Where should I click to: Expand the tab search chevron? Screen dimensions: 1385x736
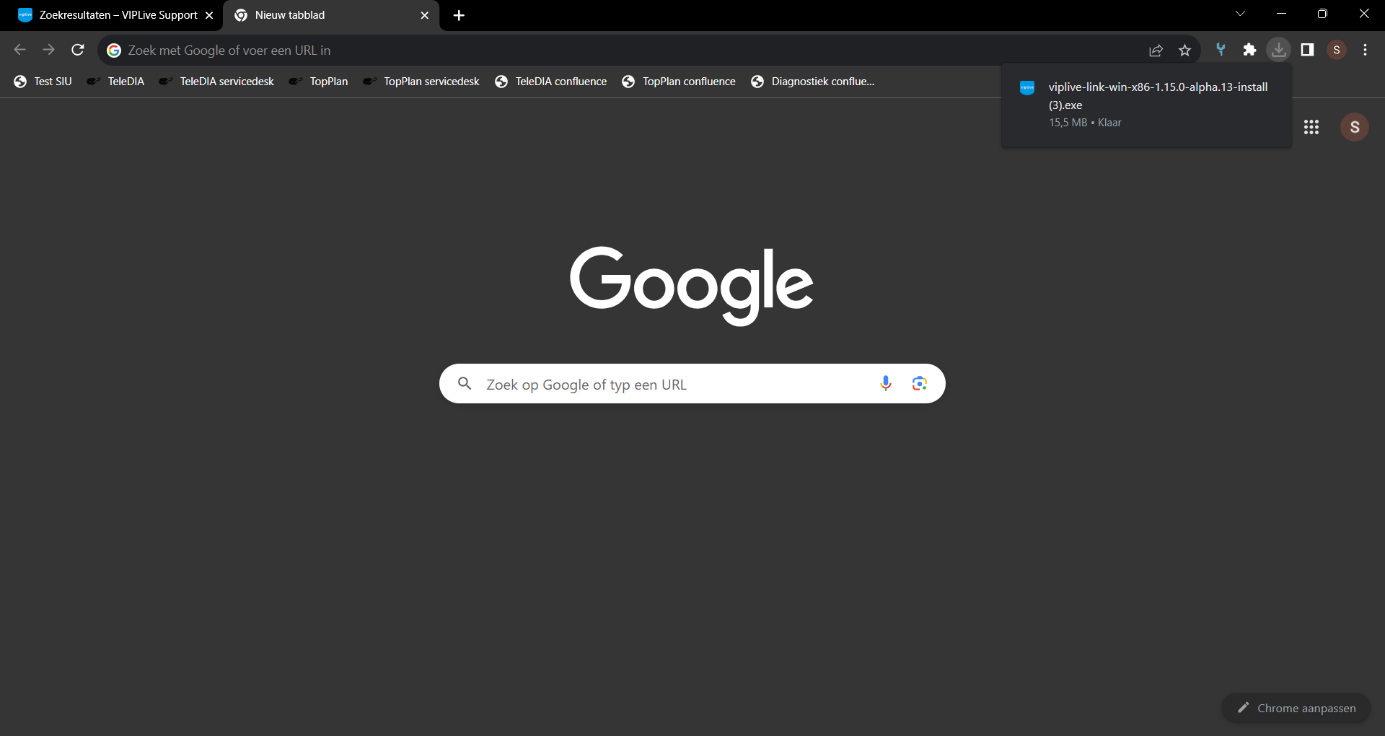[1240, 14]
